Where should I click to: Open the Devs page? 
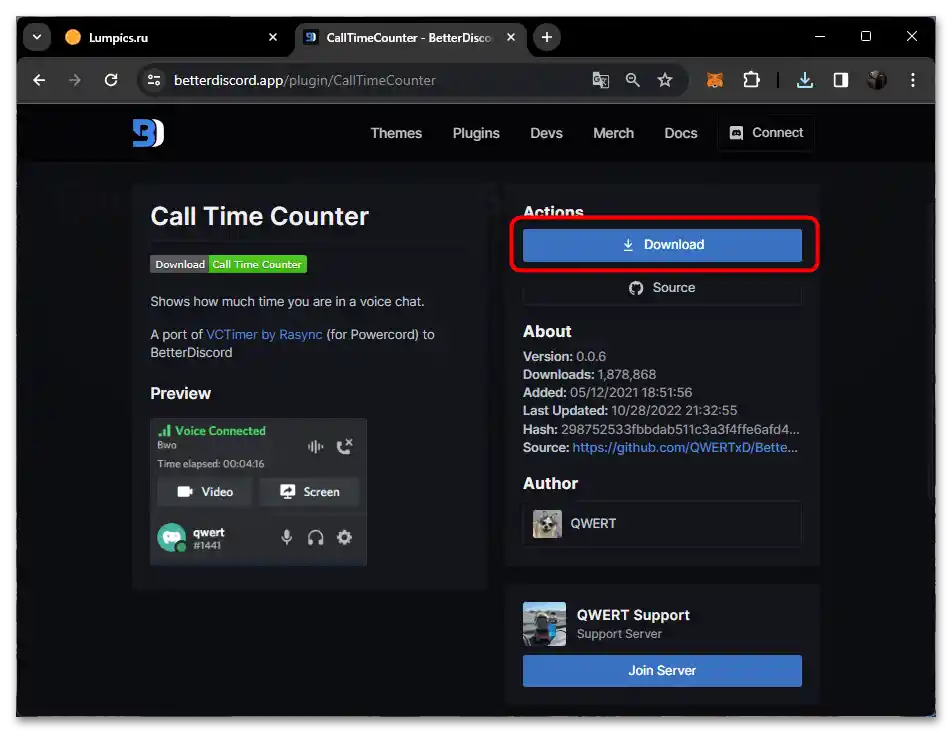point(546,133)
